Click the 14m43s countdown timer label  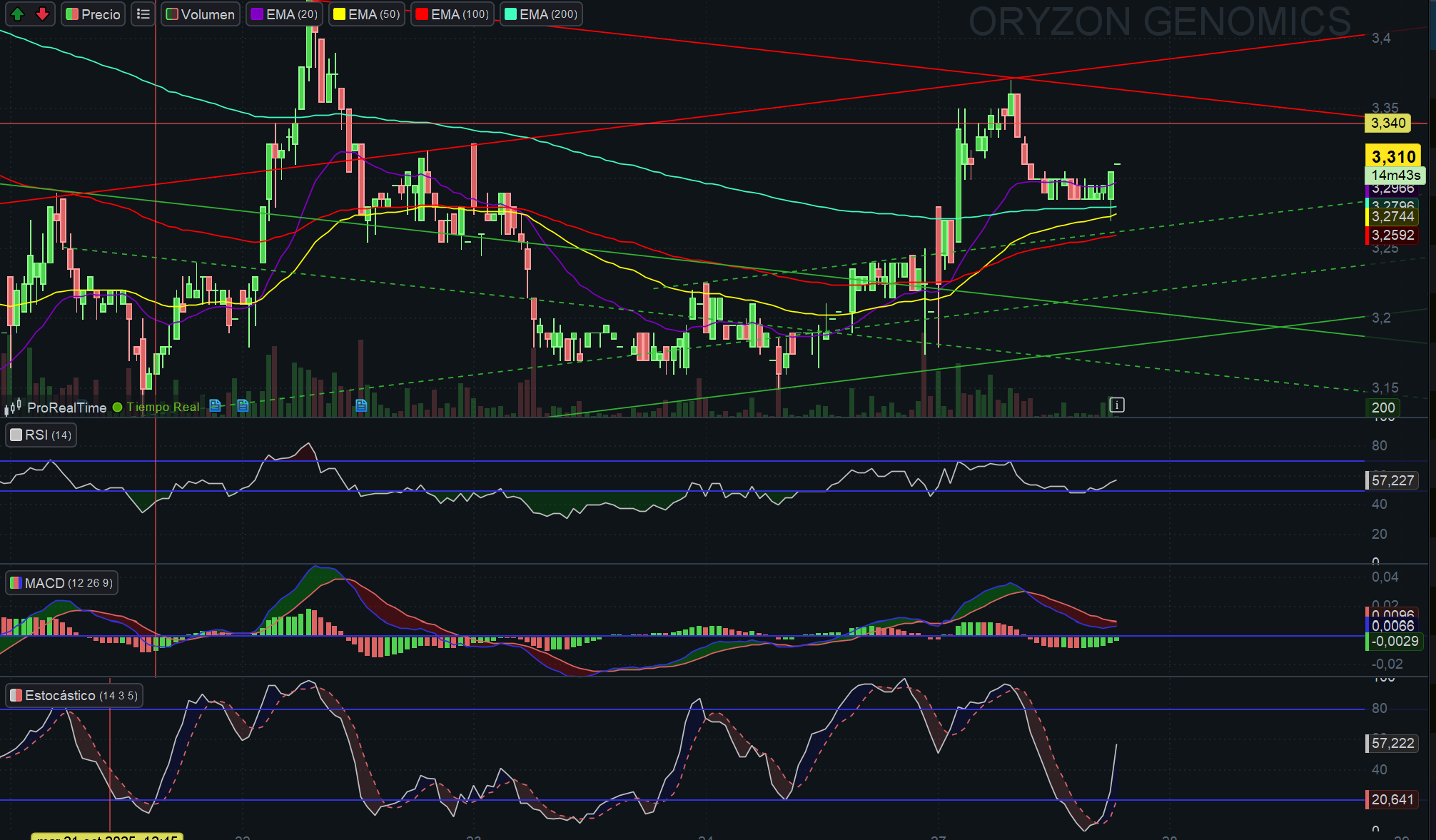1395,175
